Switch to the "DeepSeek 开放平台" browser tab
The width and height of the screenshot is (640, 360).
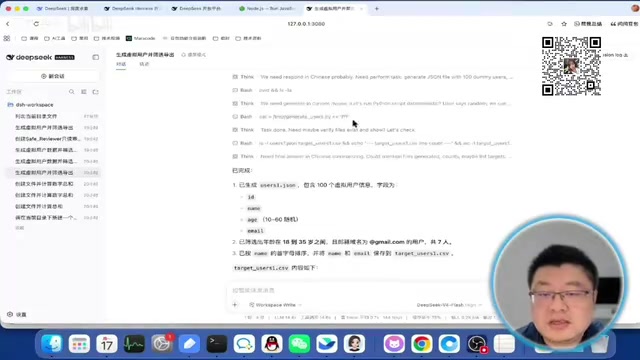pyautogui.click(x=196, y=9)
